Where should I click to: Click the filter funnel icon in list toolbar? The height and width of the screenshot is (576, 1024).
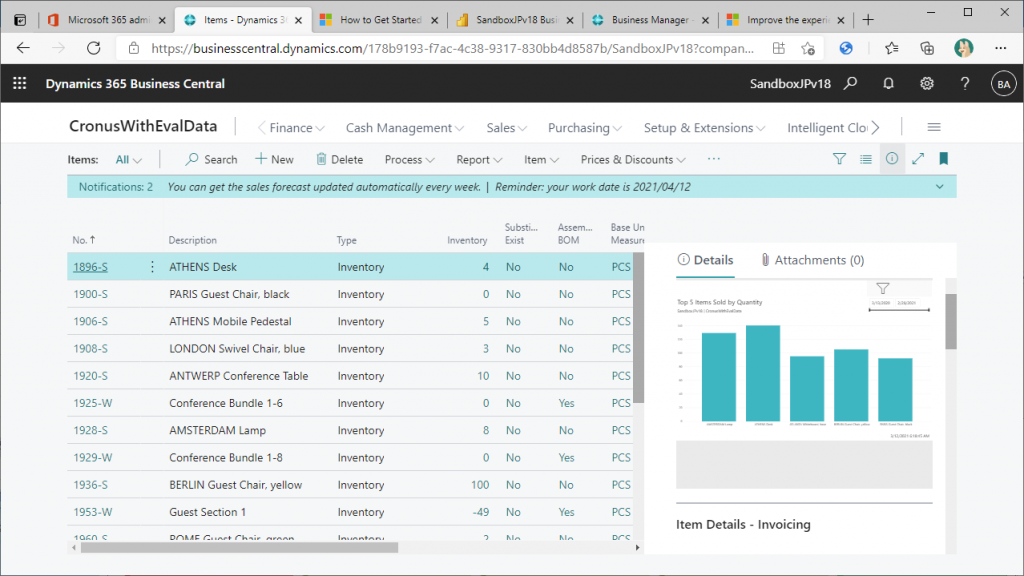click(839, 159)
